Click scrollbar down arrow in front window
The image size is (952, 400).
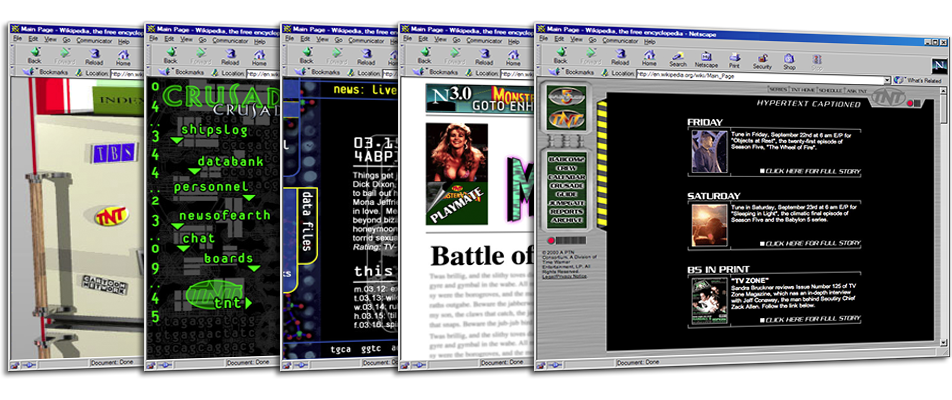coord(944,343)
